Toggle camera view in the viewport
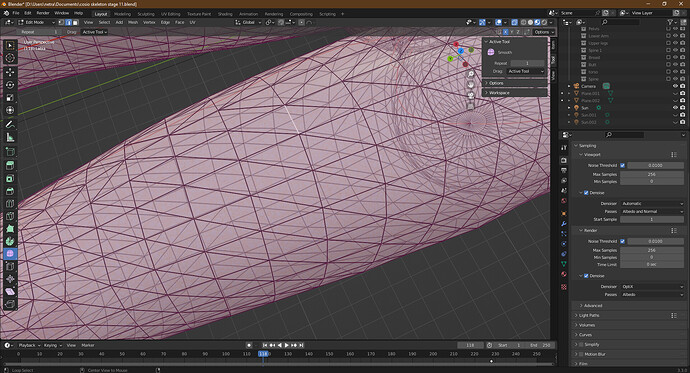 (x=470, y=95)
